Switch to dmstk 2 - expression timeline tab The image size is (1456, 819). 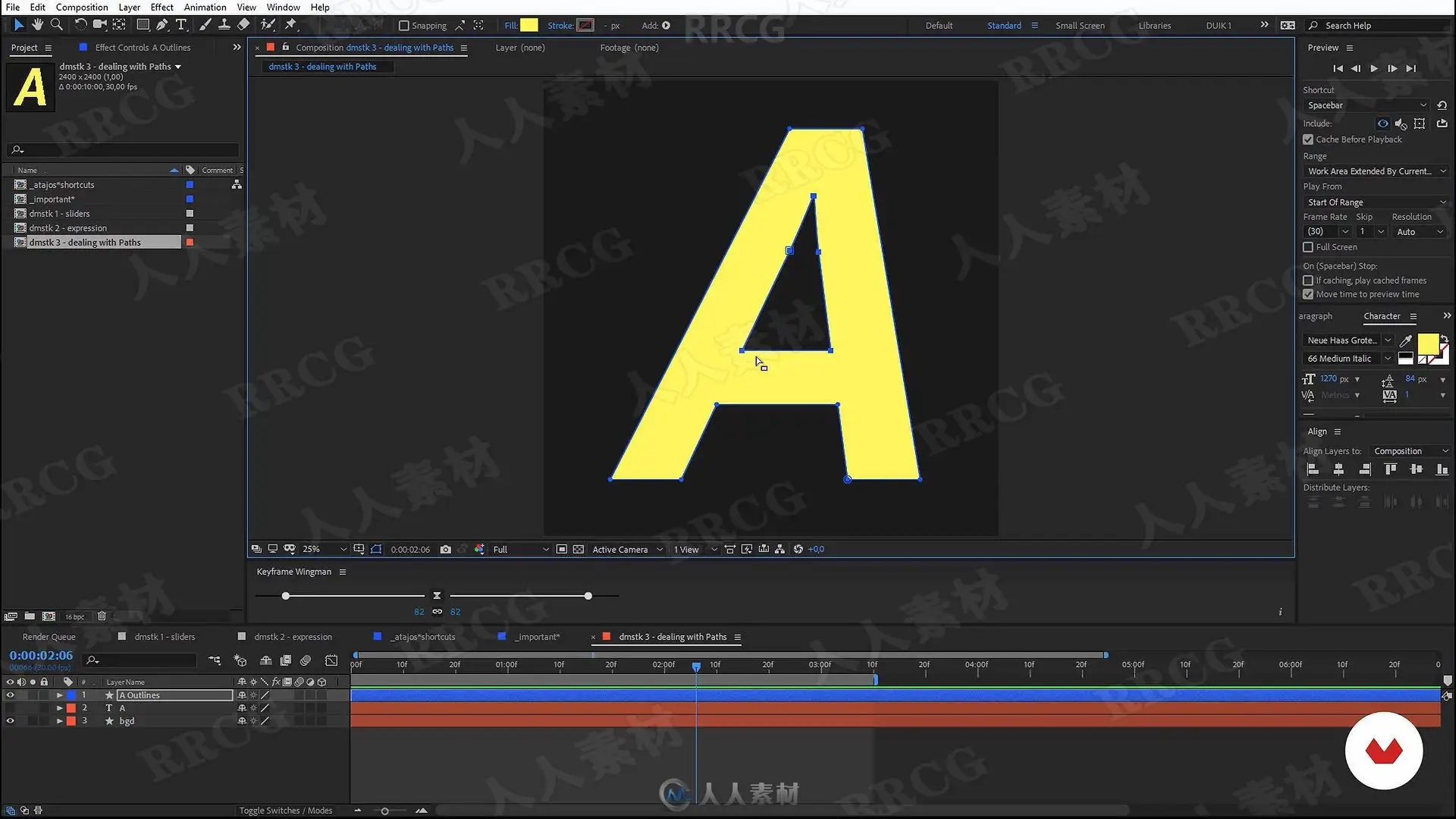tap(293, 637)
